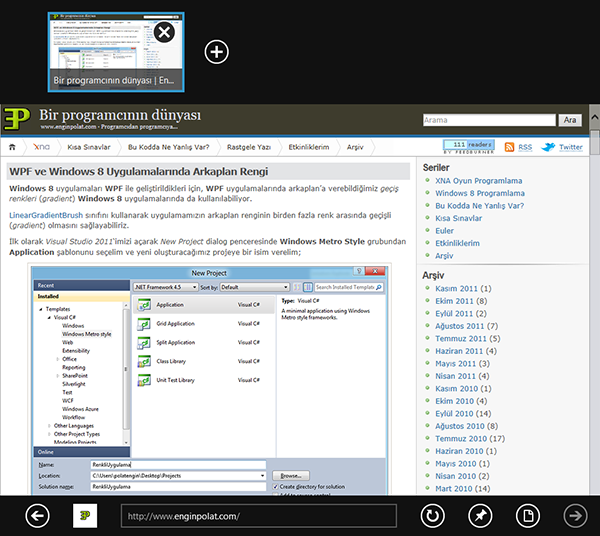Close the open browser tab thumbnail
The width and height of the screenshot is (600, 536).
(x=165, y=32)
